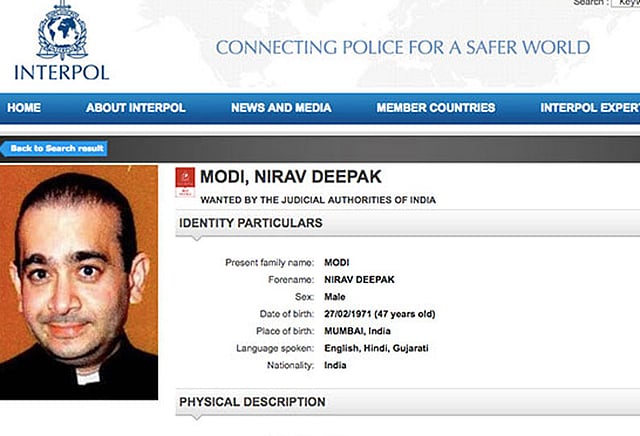Expand the PHYSICAL DESCRIPTION section
The height and width of the screenshot is (436, 640).
point(252,402)
